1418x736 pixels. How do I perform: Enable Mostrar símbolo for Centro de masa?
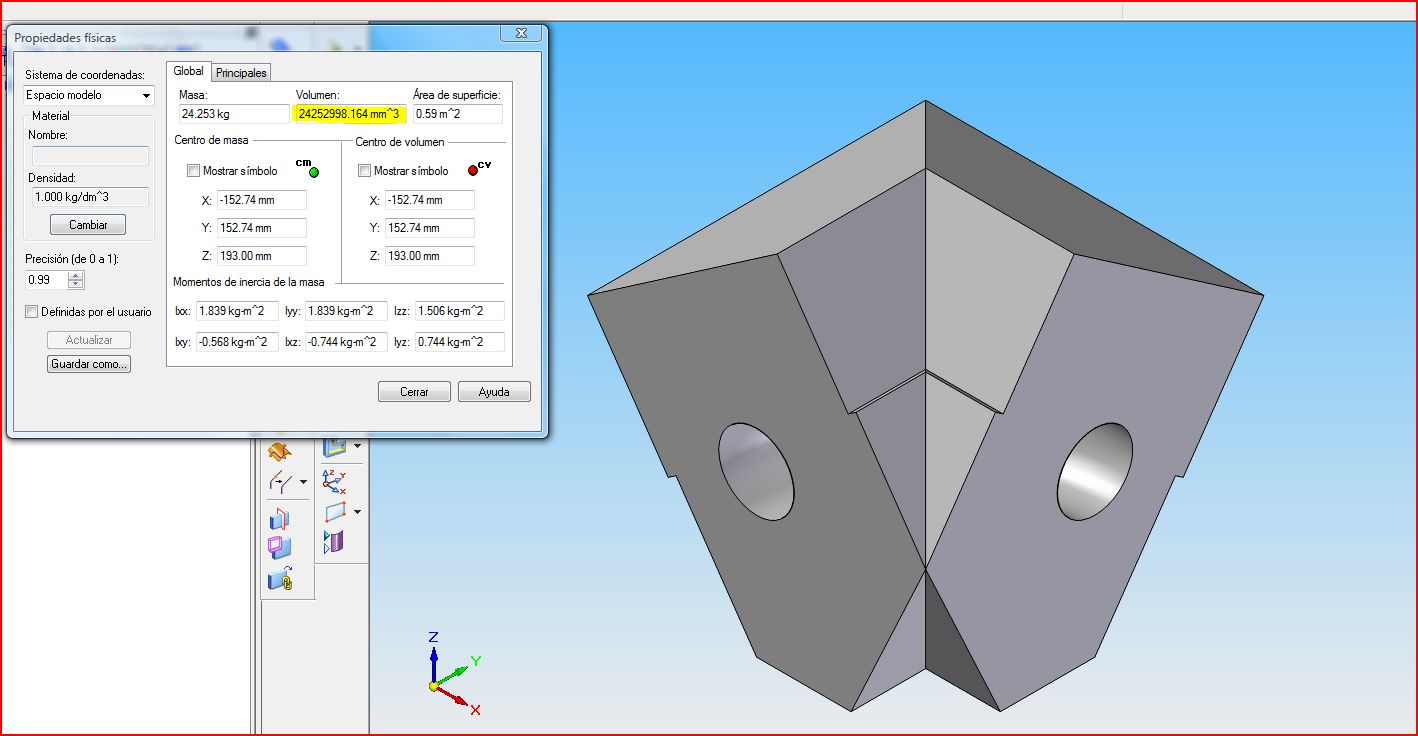[194, 171]
